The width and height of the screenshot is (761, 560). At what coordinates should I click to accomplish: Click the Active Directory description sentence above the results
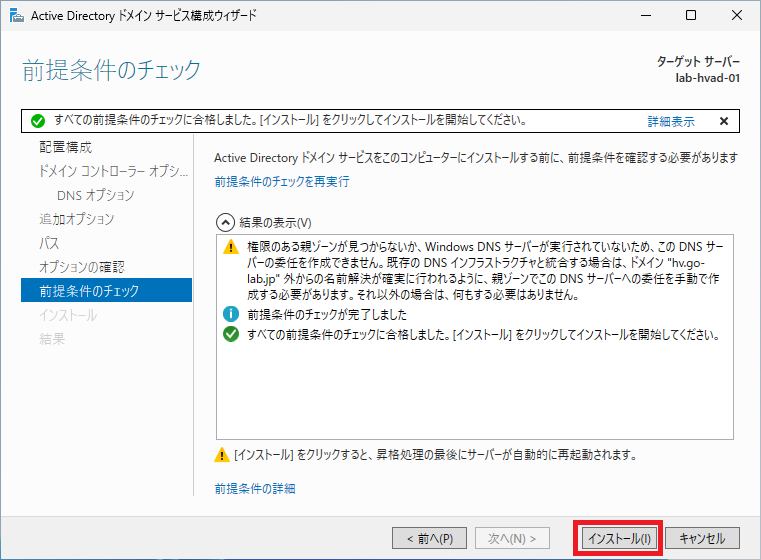tap(476, 158)
